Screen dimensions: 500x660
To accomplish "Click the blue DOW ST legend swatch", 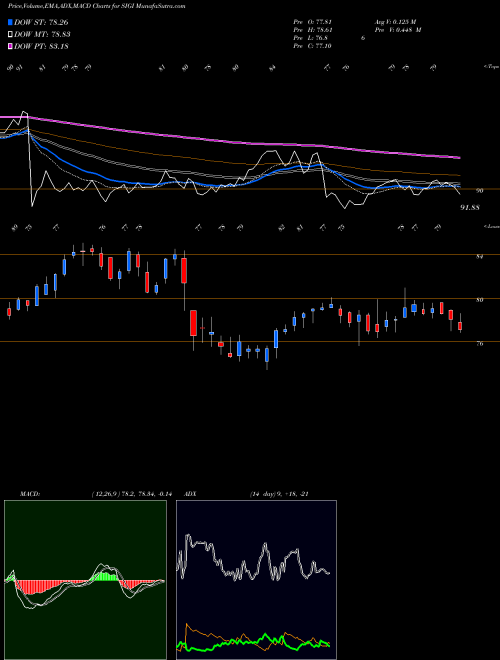I will (x=11, y=22).
